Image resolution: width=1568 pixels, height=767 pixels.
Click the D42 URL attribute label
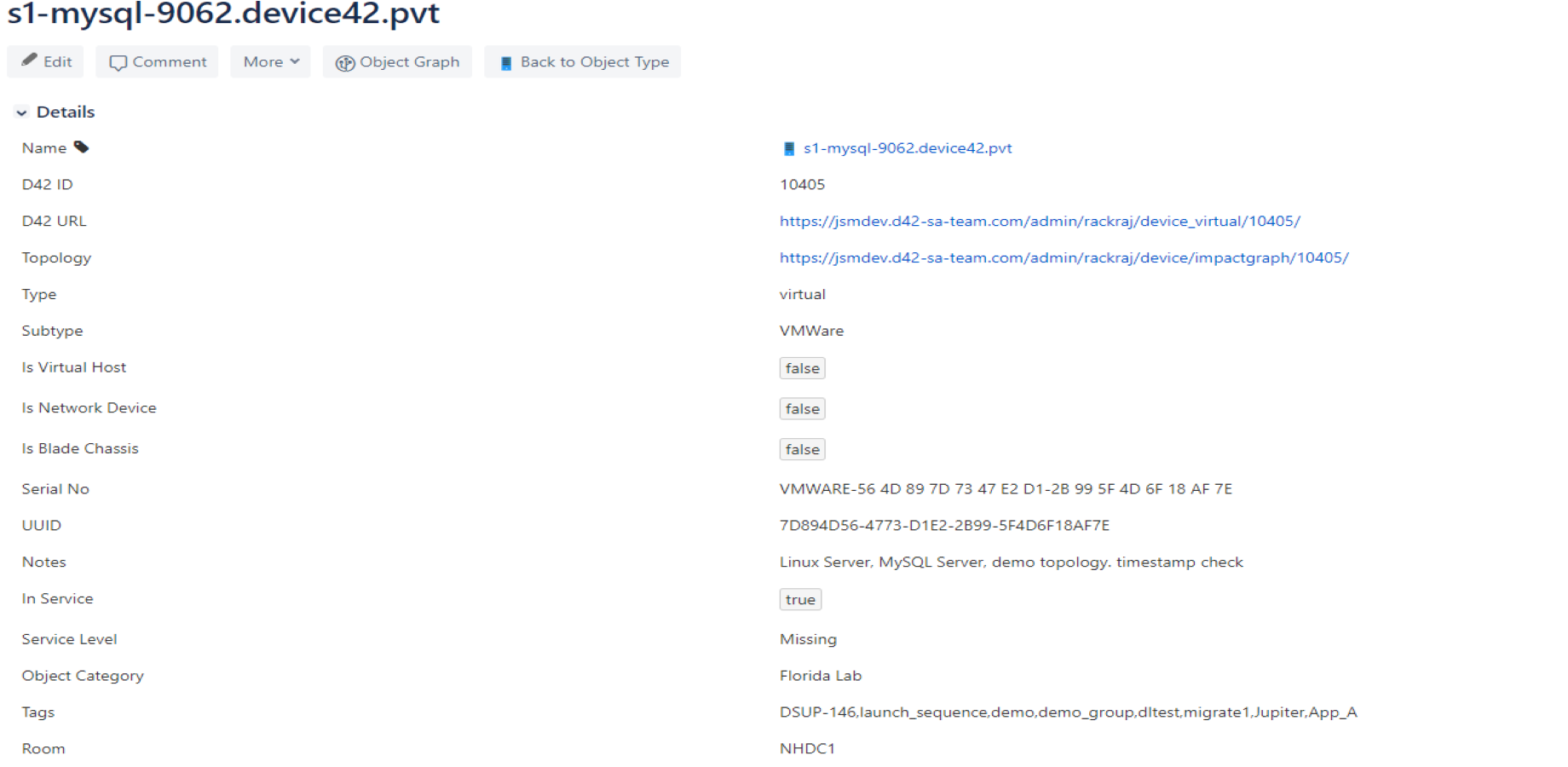(x=54, y=221)
